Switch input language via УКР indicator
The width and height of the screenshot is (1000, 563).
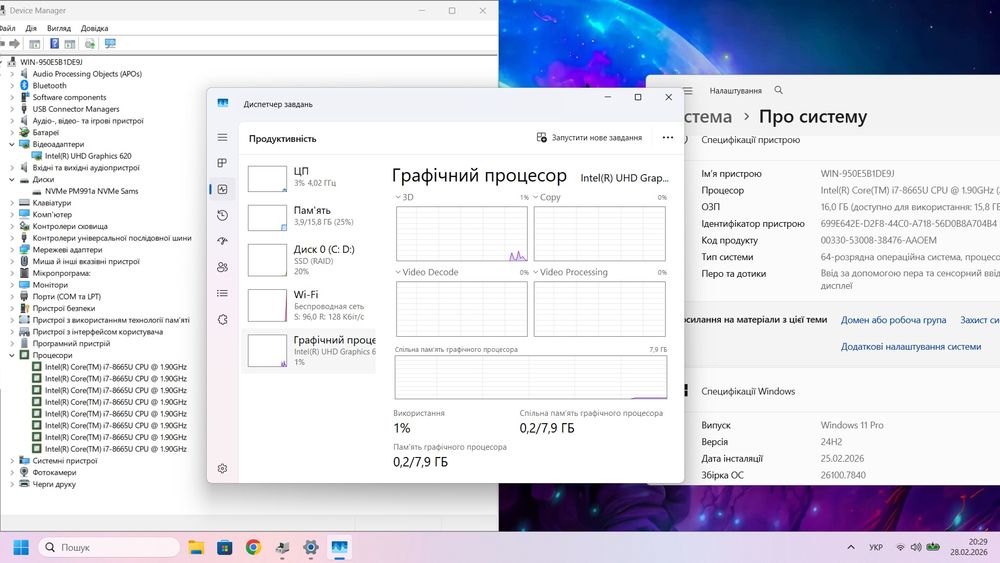tap(876, 547)
